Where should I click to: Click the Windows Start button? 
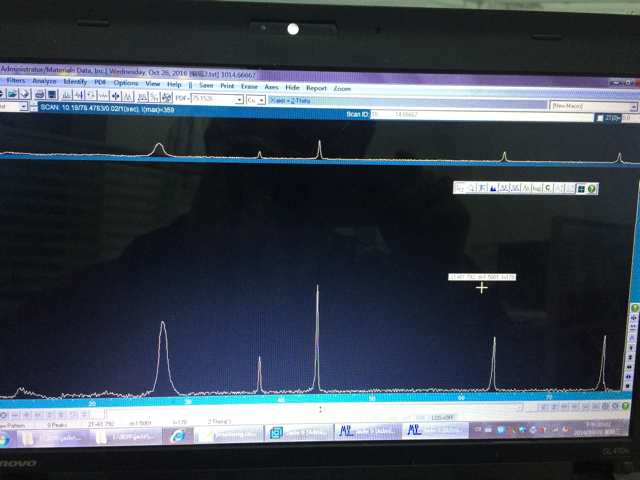pyautogui.click(x=4, y=439)
